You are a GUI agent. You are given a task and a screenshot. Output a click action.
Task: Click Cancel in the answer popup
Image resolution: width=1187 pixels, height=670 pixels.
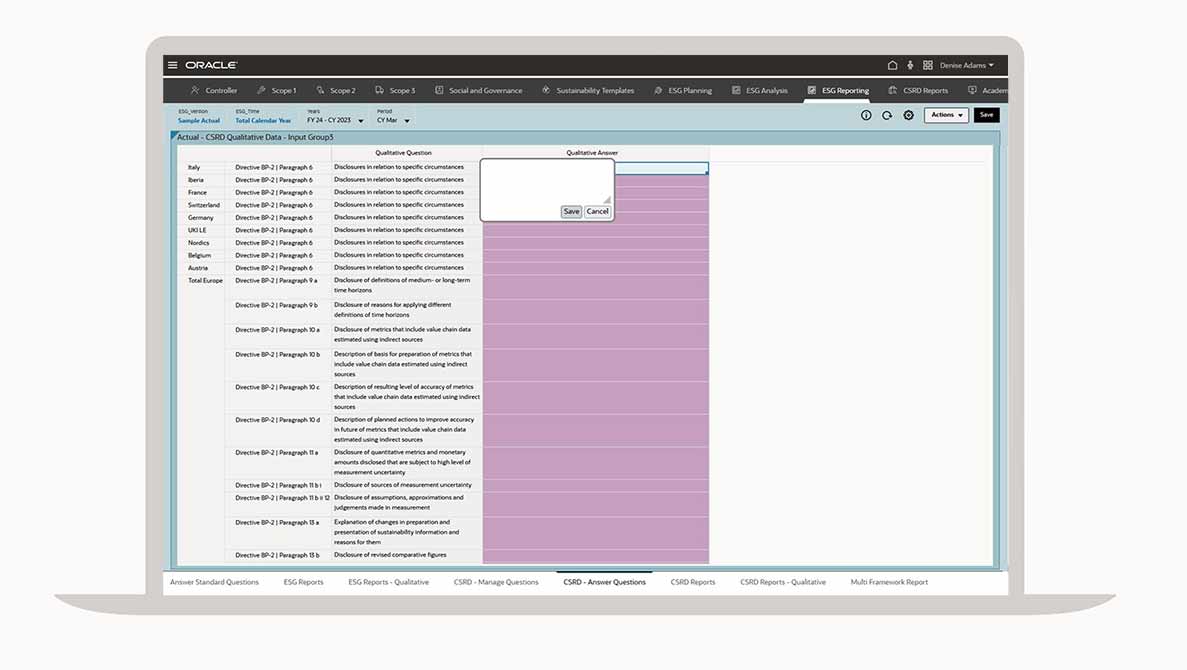tap(597, 212)
